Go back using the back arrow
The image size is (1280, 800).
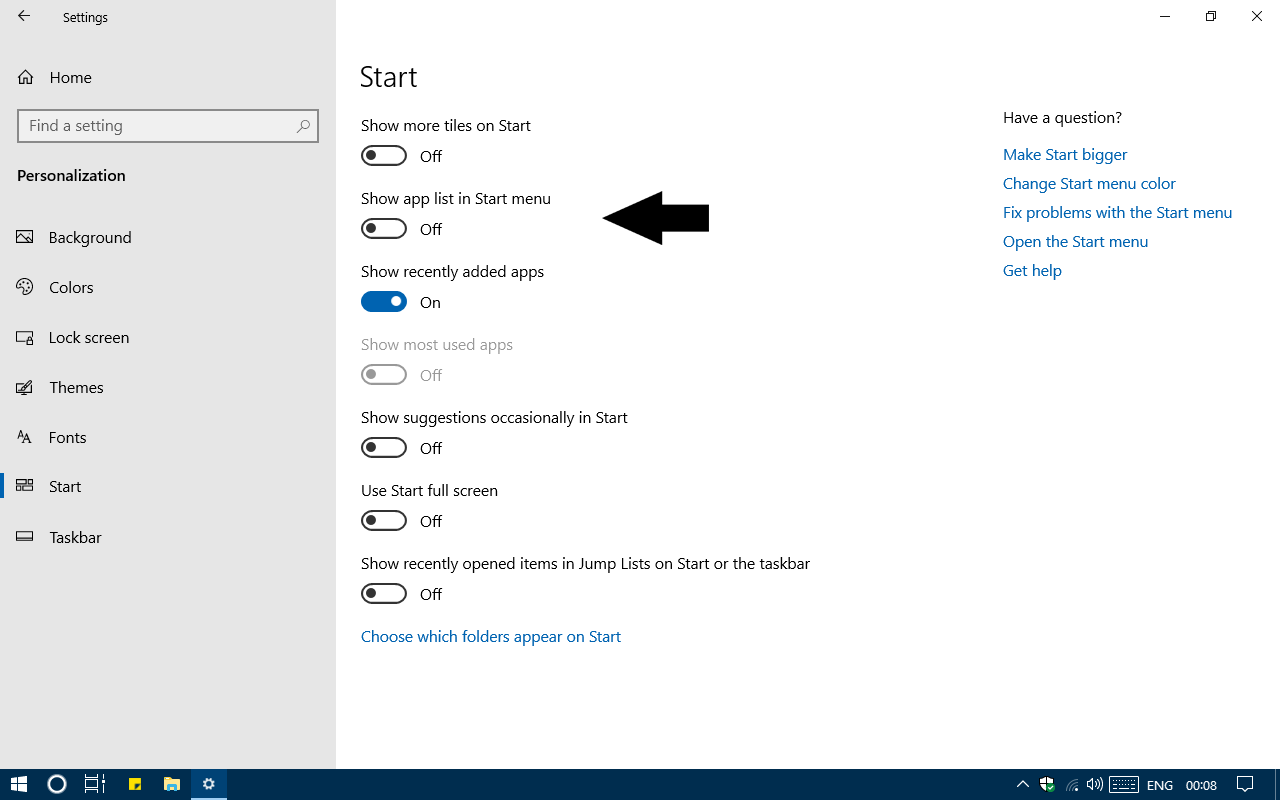pos(24,16)
